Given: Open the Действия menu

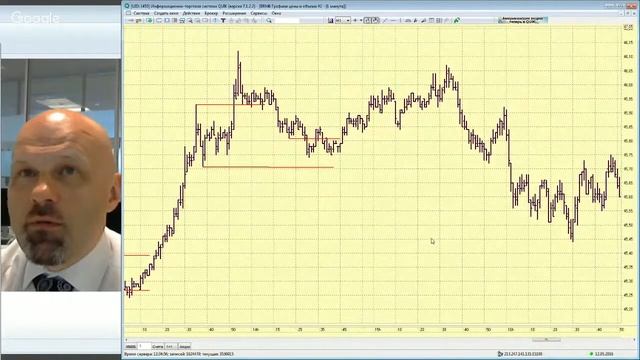Looking at the screenshot, I should tap(191, 13).
